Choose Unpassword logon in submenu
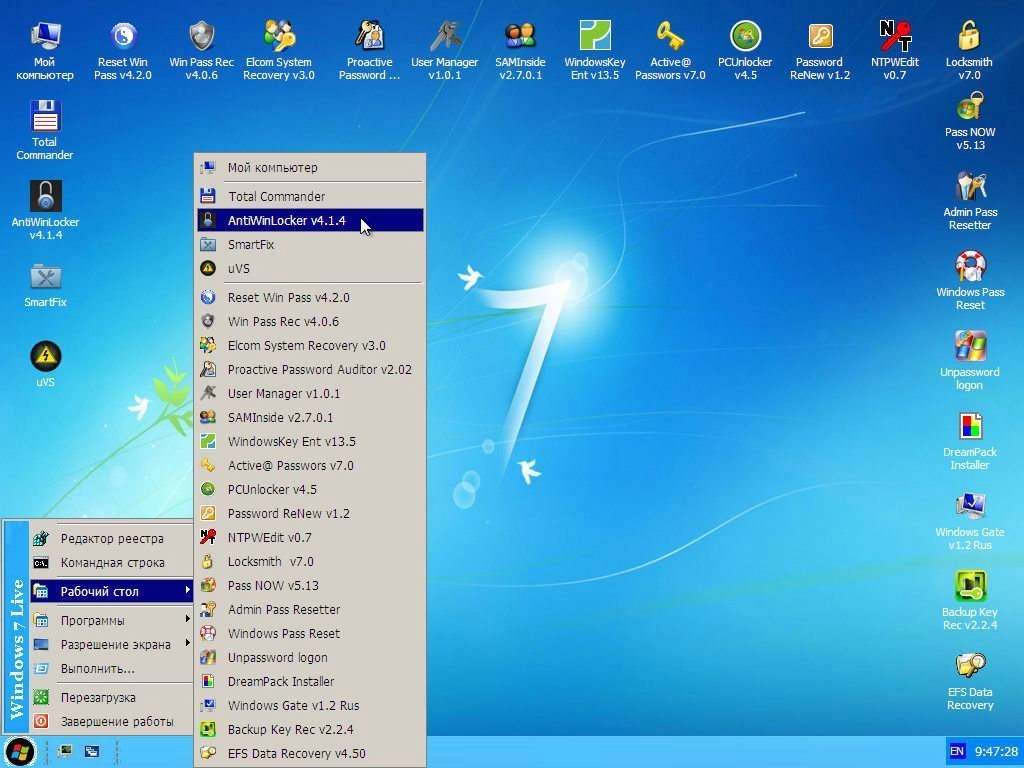This screenshot has height=768, width=1024. 310,657
